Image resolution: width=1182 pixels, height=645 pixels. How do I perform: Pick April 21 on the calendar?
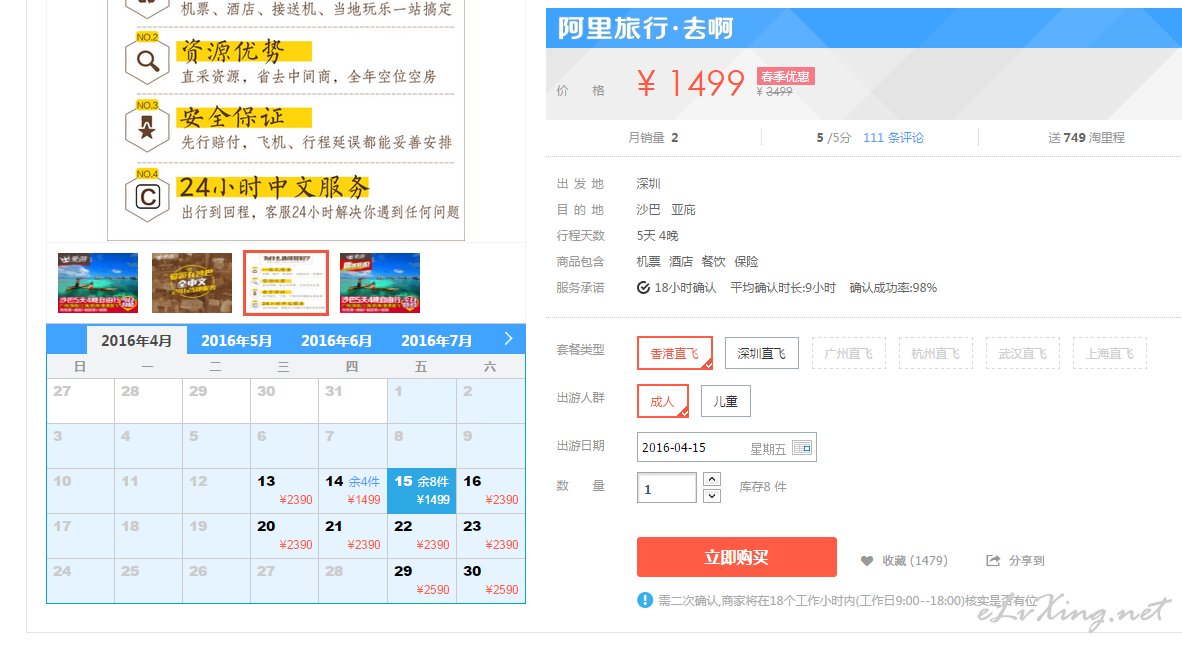tap(353, 536)
